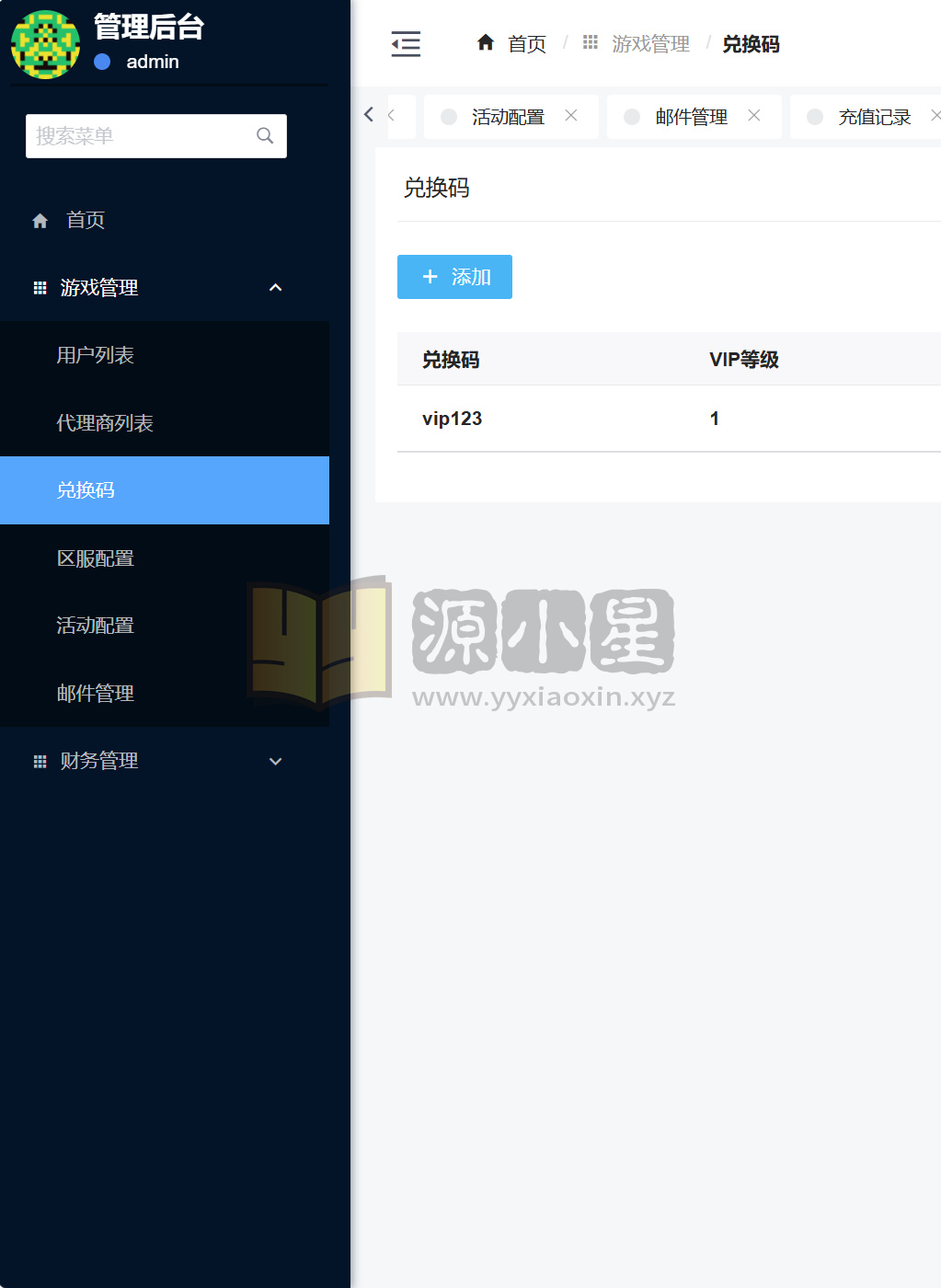
Task: Close the 邮件管理 tab
Action: click(754, 116)
